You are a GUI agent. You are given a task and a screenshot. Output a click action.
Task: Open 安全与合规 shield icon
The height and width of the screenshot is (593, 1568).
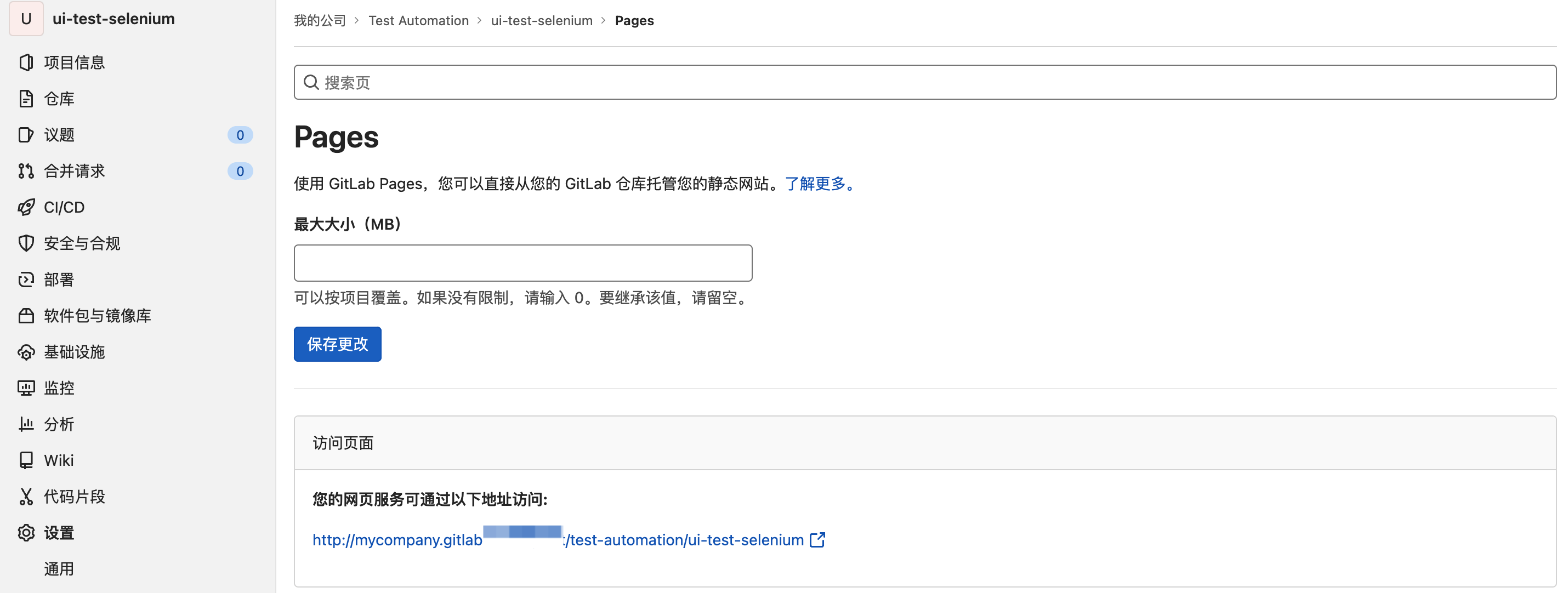pyautogui.click(x=26, y=243)
